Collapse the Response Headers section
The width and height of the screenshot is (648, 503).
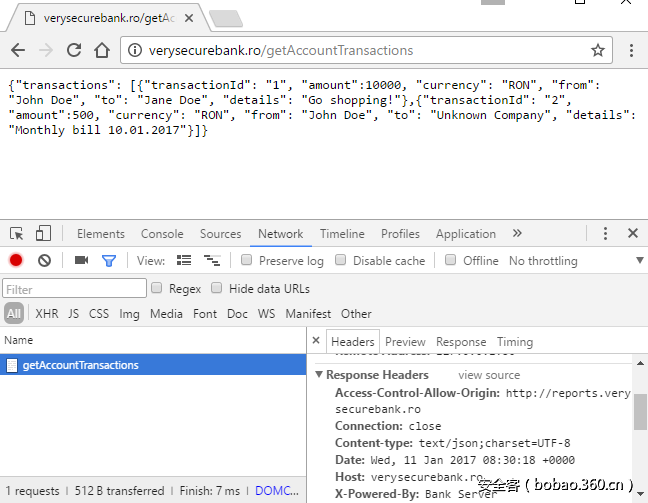319,375
